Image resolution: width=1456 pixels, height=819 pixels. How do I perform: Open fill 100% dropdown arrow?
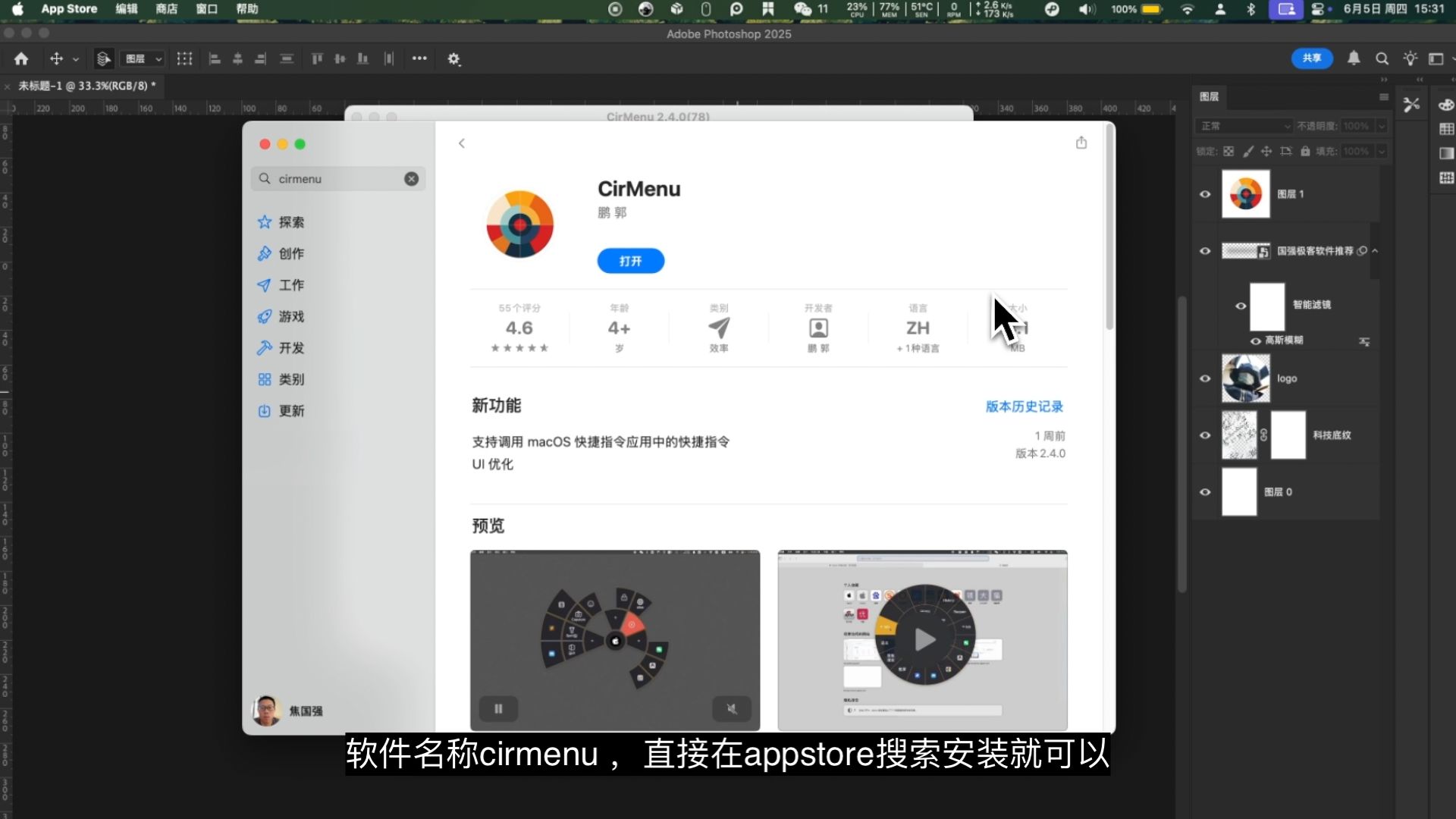[x=1382, y=152]
